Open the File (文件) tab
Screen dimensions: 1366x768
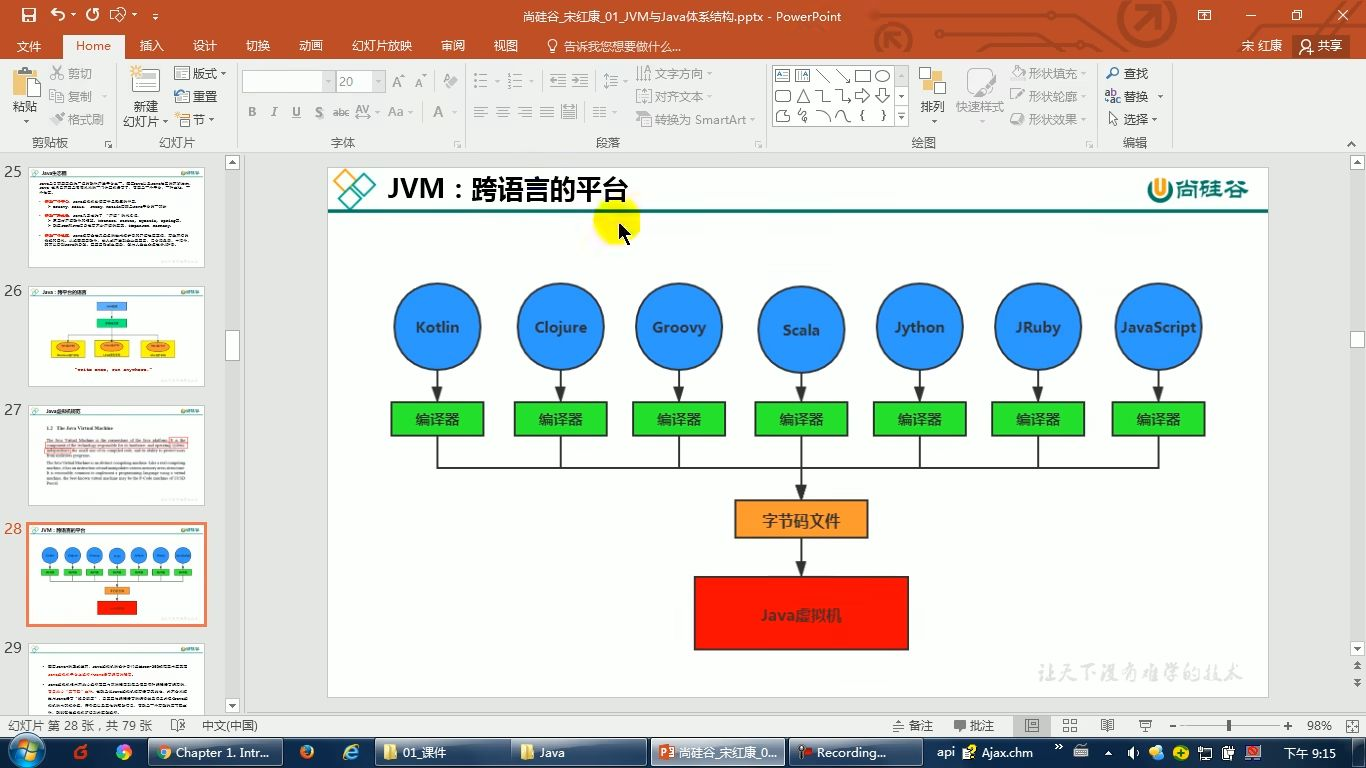click(29, 46)
